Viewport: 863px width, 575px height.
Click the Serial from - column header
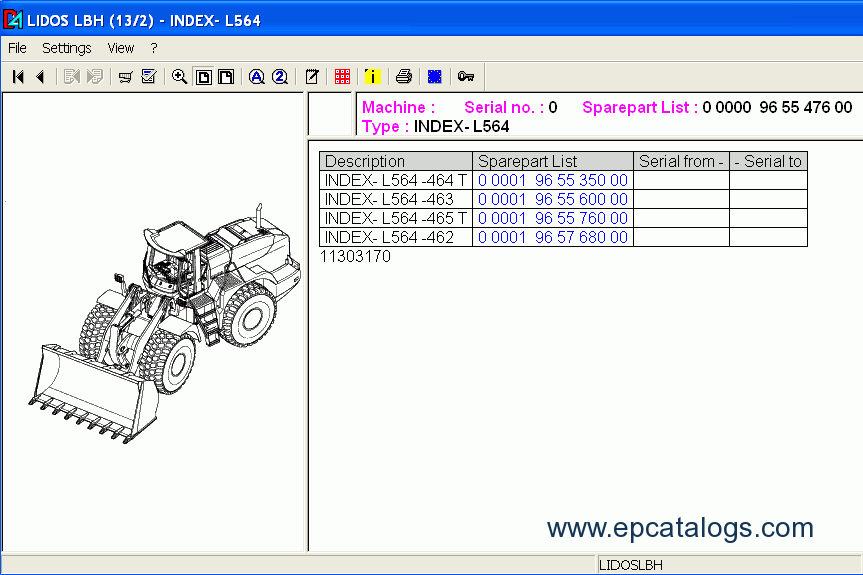tap(681, 161)
